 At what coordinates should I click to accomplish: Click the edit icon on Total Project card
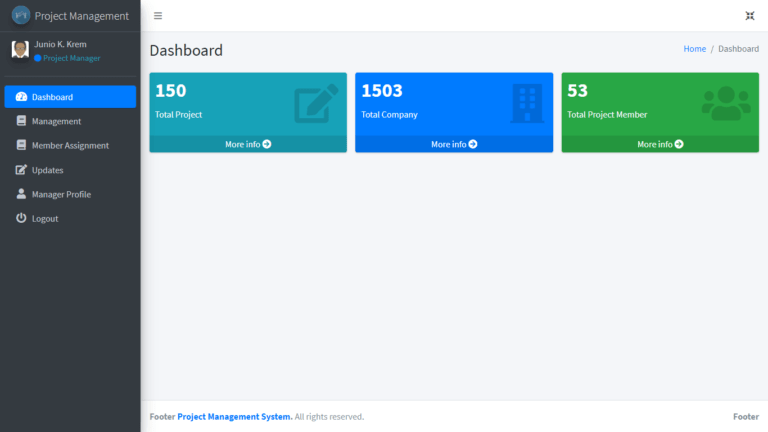click(x=316, y=103)
